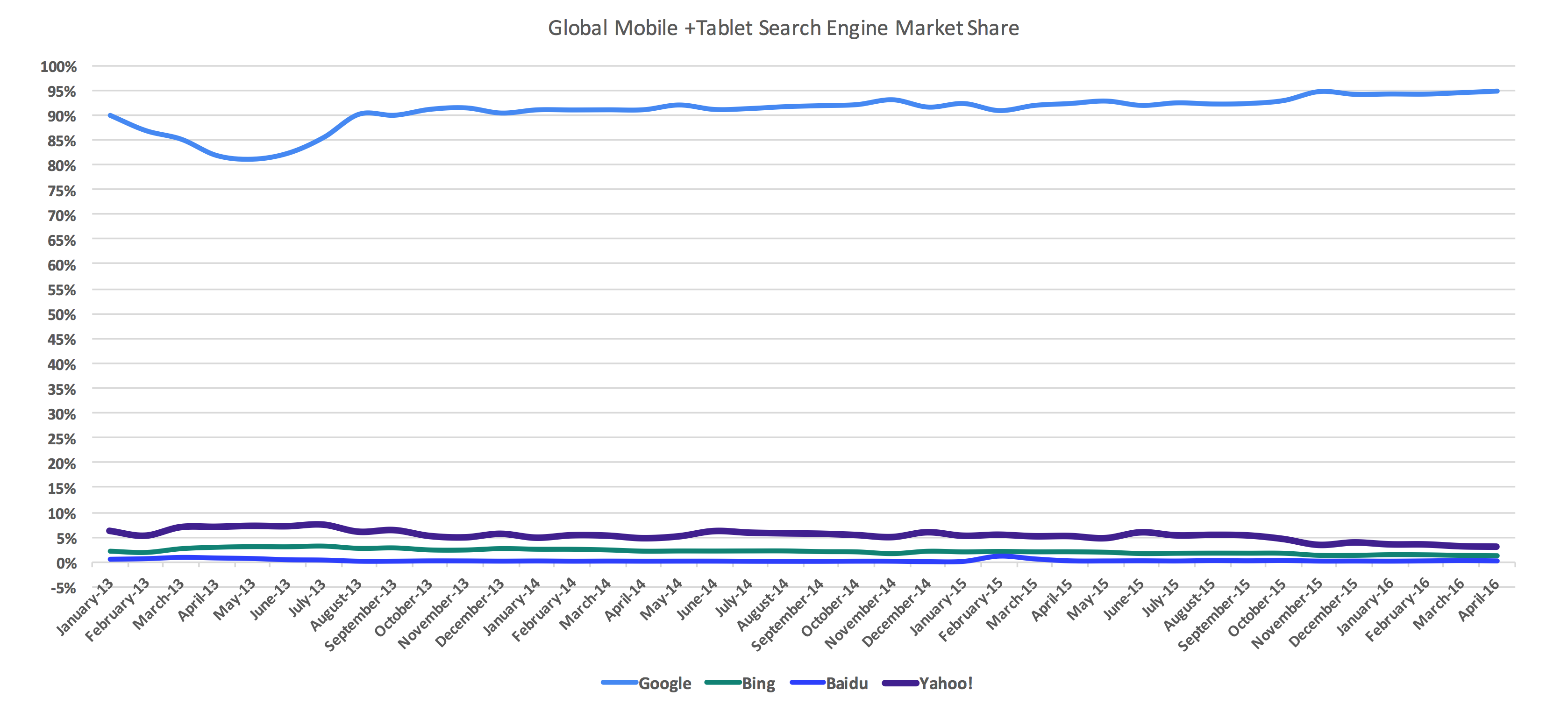Click the March-14 x-axis label

coord(585,604)
